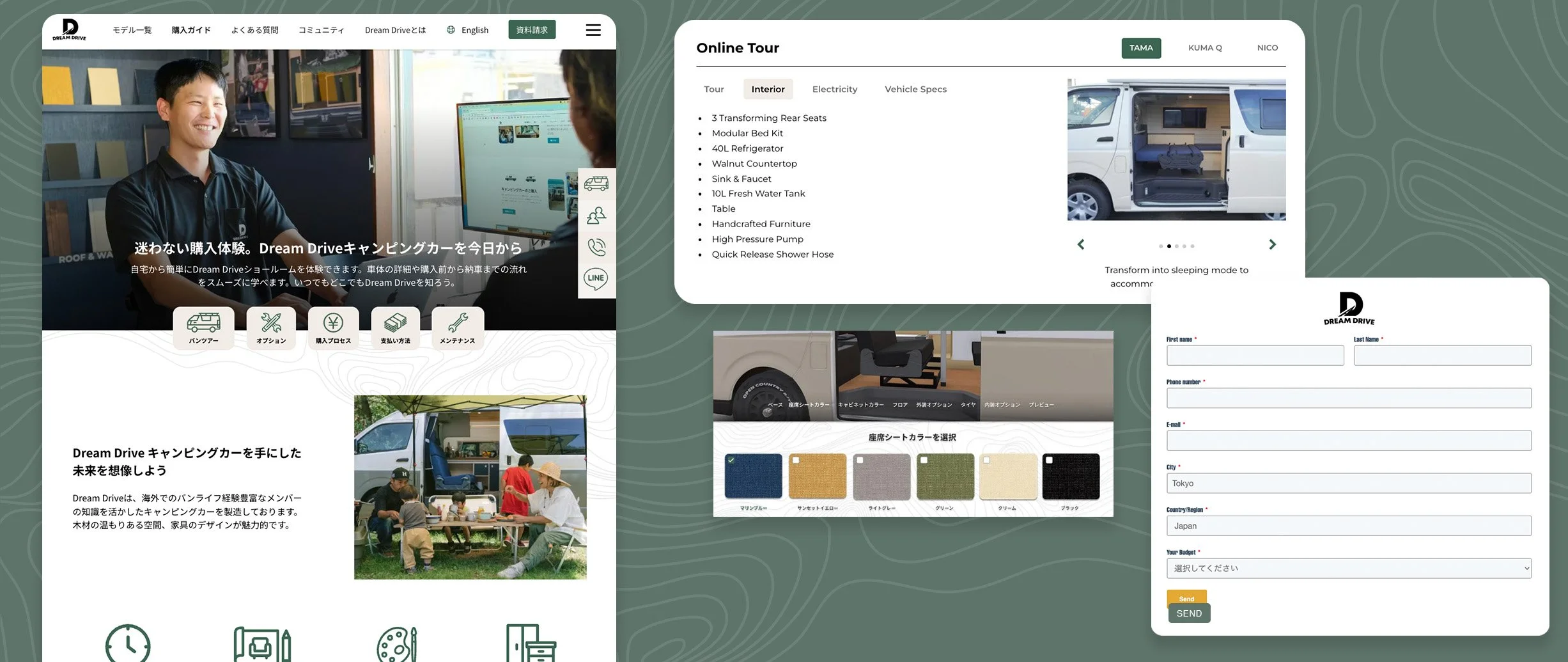
Task: Check the サンセットイエロー seat color checkbox
Action: click(x=796, y=460)
